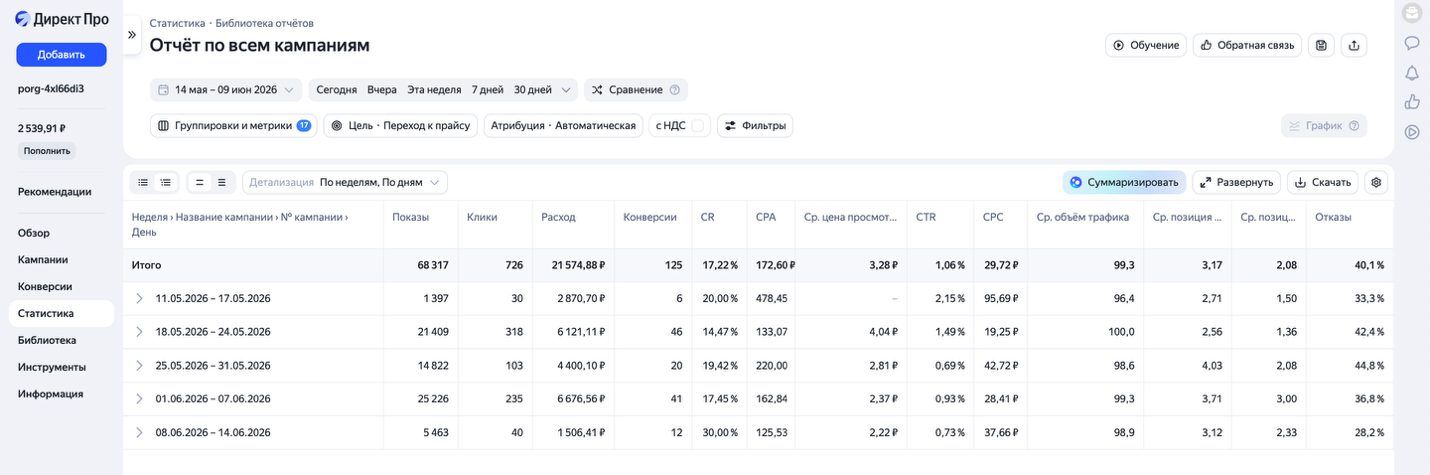Click the help icon next to Сравнение
The image size is (1430, 475).
(675, 90)
